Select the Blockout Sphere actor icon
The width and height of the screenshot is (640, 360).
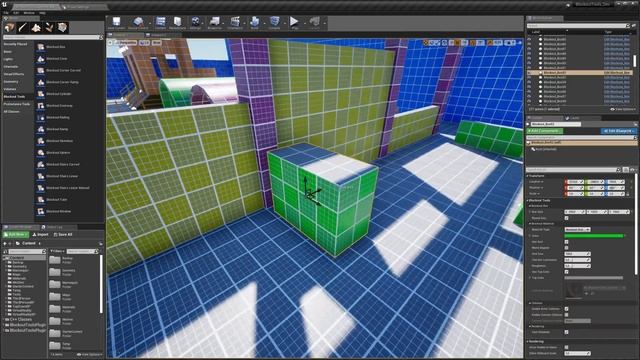[x=41, y=153]
